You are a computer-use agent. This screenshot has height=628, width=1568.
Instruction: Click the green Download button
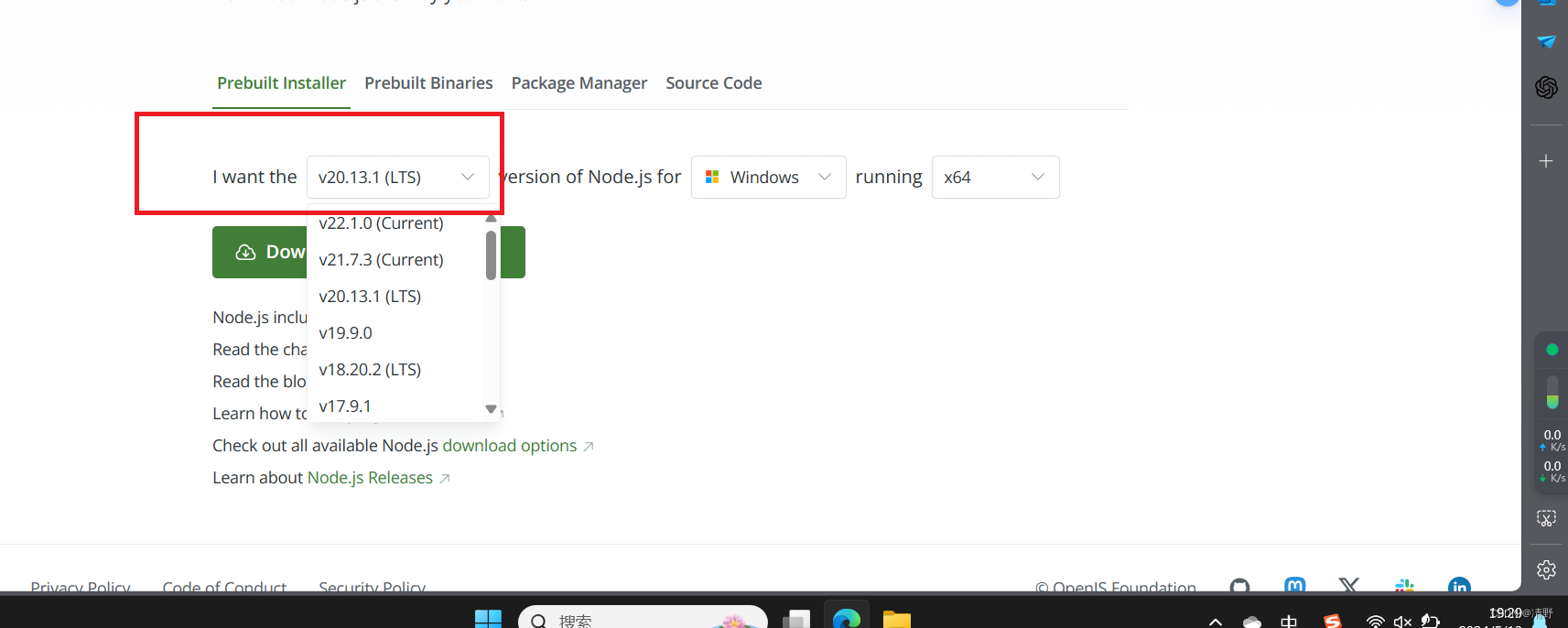260,252
